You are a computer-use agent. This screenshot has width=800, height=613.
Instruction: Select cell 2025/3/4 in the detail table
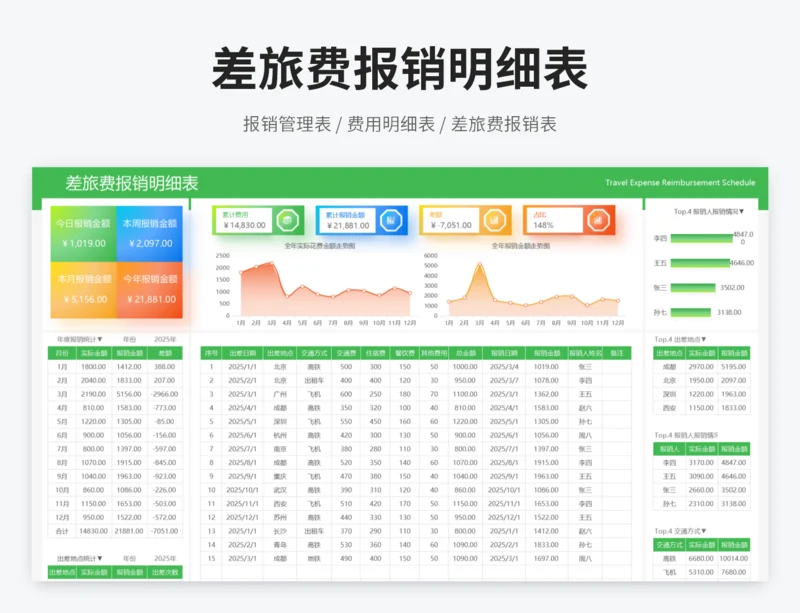(x=504, y=367)
